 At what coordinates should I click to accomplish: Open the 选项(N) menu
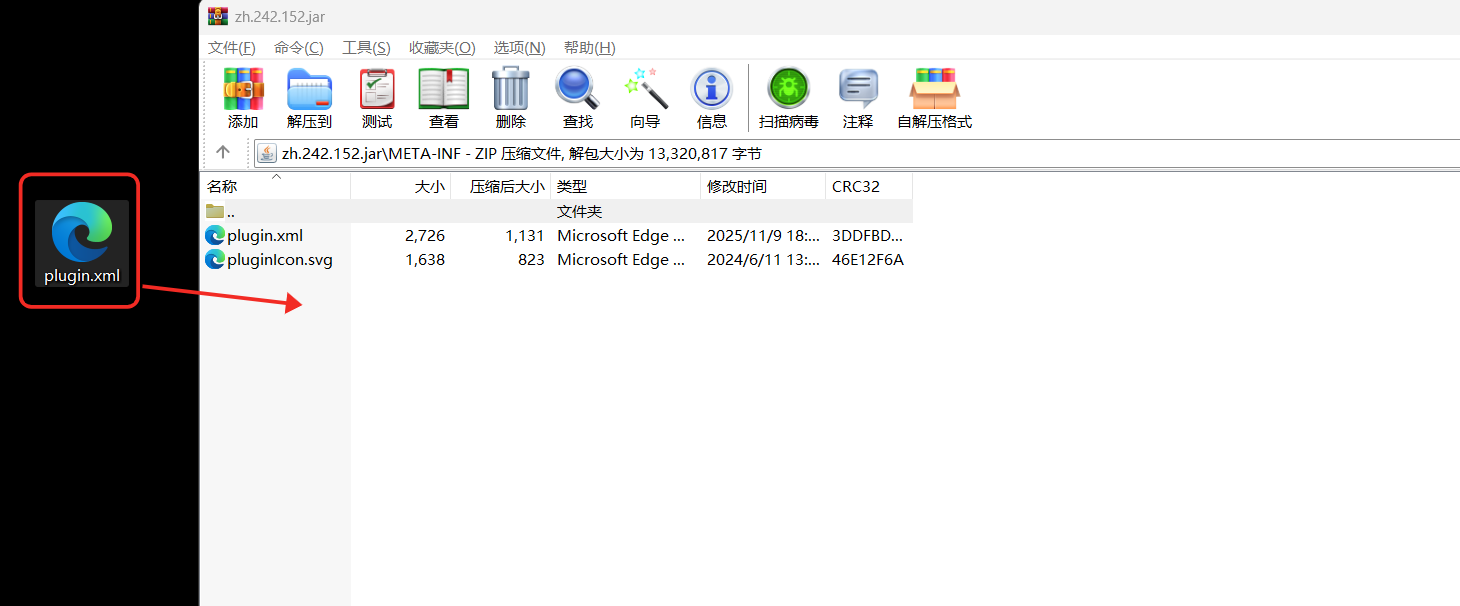click(x=518, y=47)
